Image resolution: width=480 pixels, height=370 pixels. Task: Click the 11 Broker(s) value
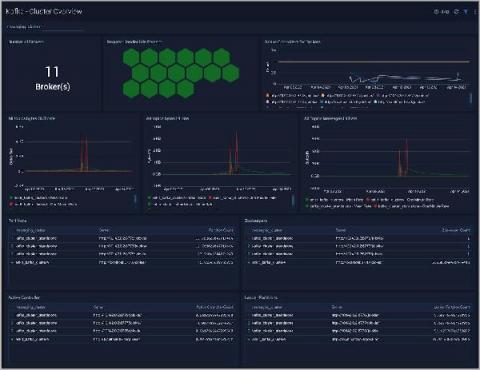(52, 78)
